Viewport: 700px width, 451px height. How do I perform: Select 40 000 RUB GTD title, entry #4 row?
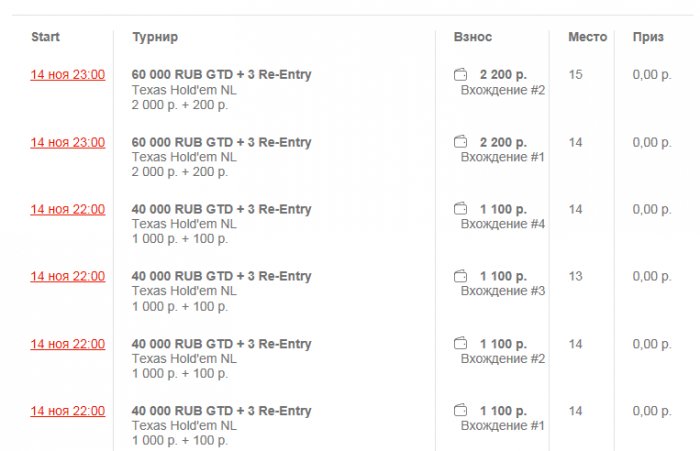(x=221, y=209)
